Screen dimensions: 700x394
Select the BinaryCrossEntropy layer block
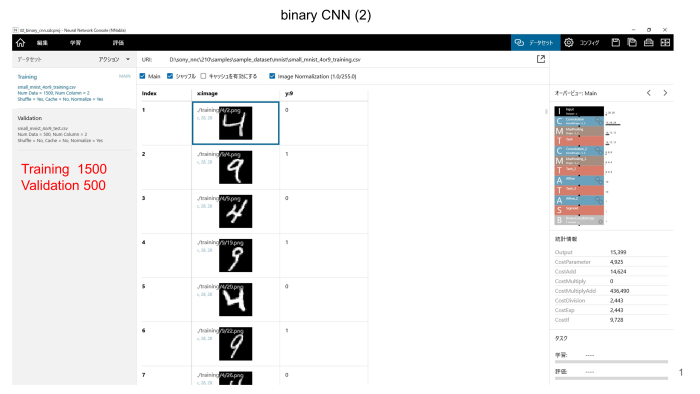pos(579,220)
